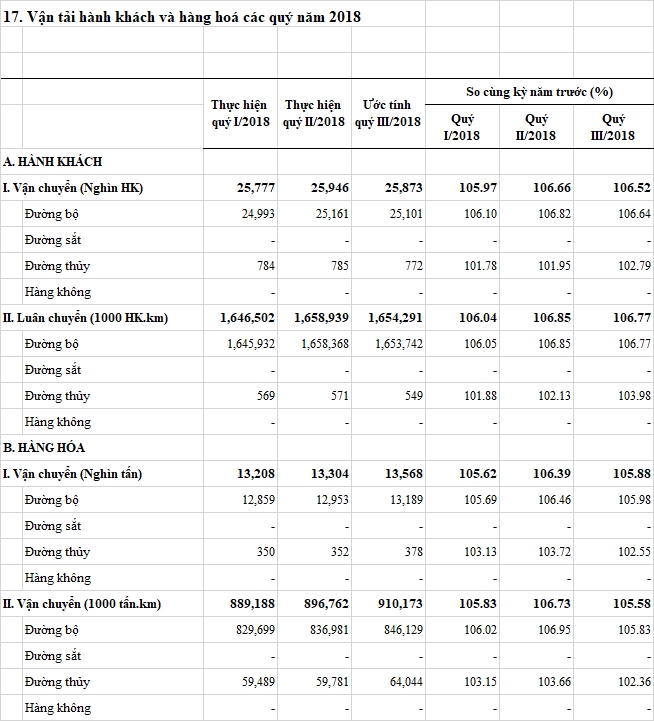Click the 'Ước tính quý III/2018' column header
654x721 pixels.
[388, 113]
